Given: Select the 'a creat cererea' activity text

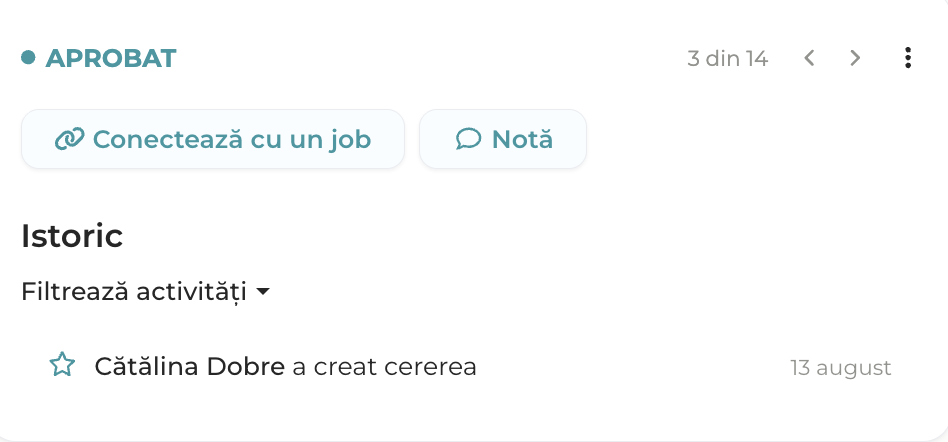Looking at the screenshot, I should 385,367.
